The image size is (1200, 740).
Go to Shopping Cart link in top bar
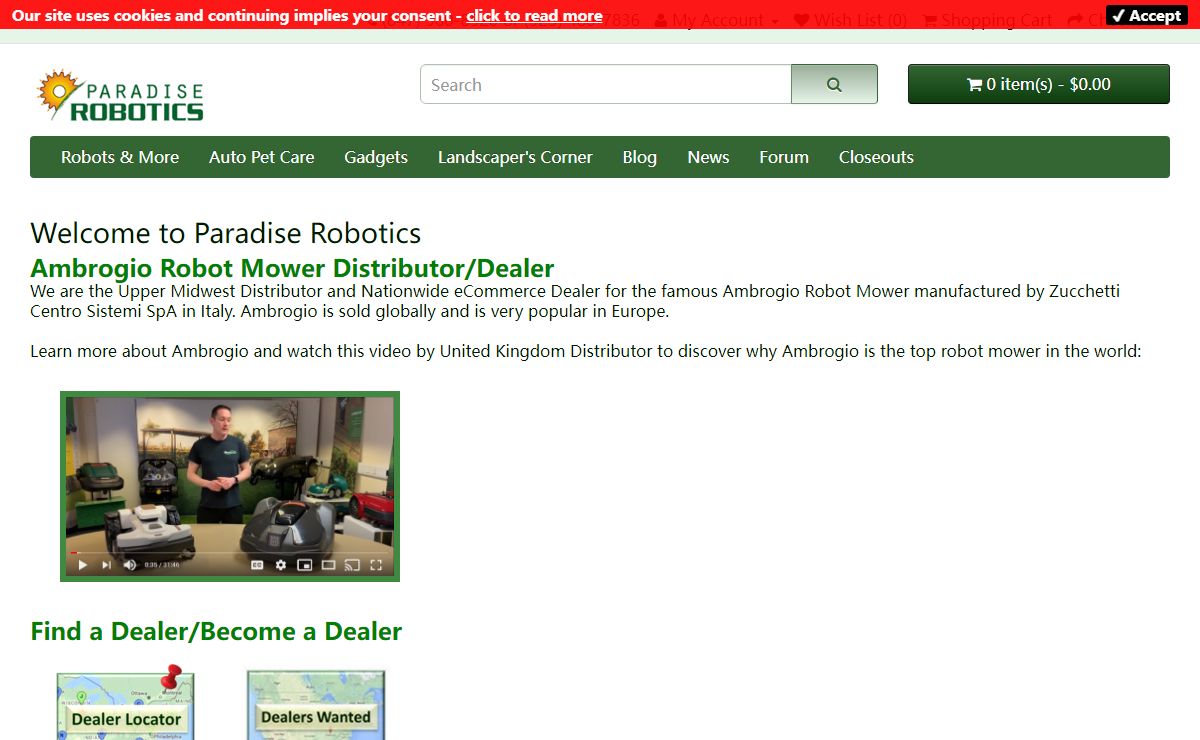click(987, 20)
